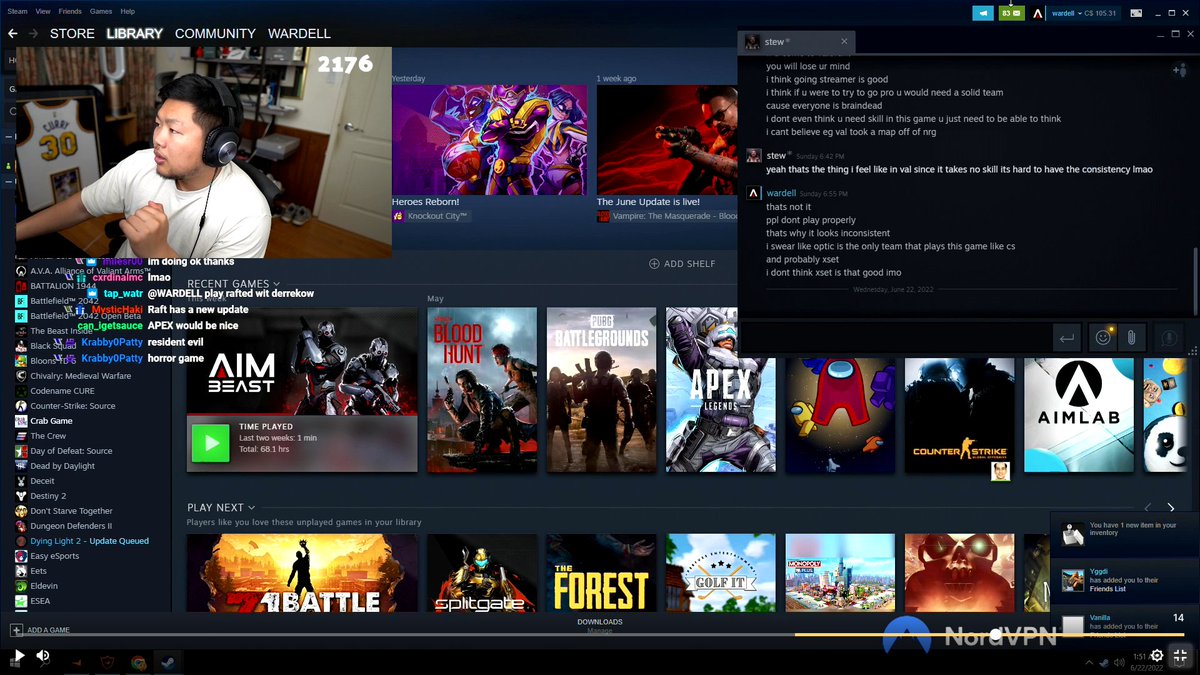Click the Crab Game icon in the sidebar
The height and width of the screenshot is (675, 1200).
21,421
